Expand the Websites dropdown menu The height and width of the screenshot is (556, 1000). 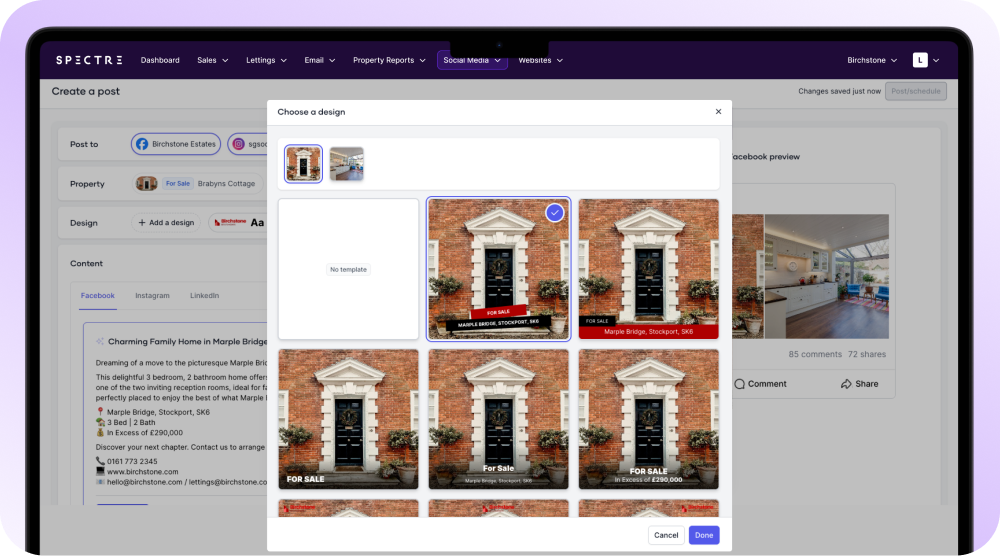540,60
